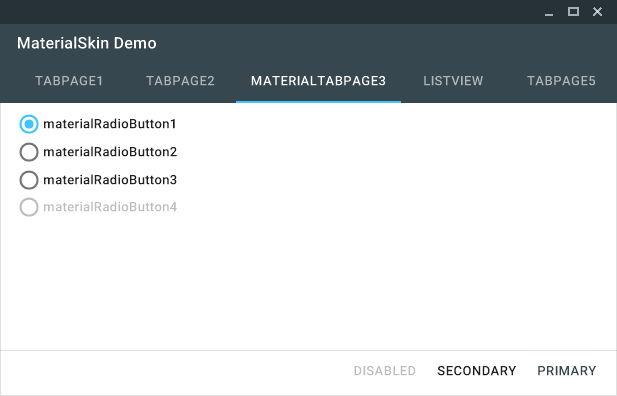Viewport: 617px width, 396px height.
Task: Click the greyed materialRadioButton4 label
Action: coord(110,207)
